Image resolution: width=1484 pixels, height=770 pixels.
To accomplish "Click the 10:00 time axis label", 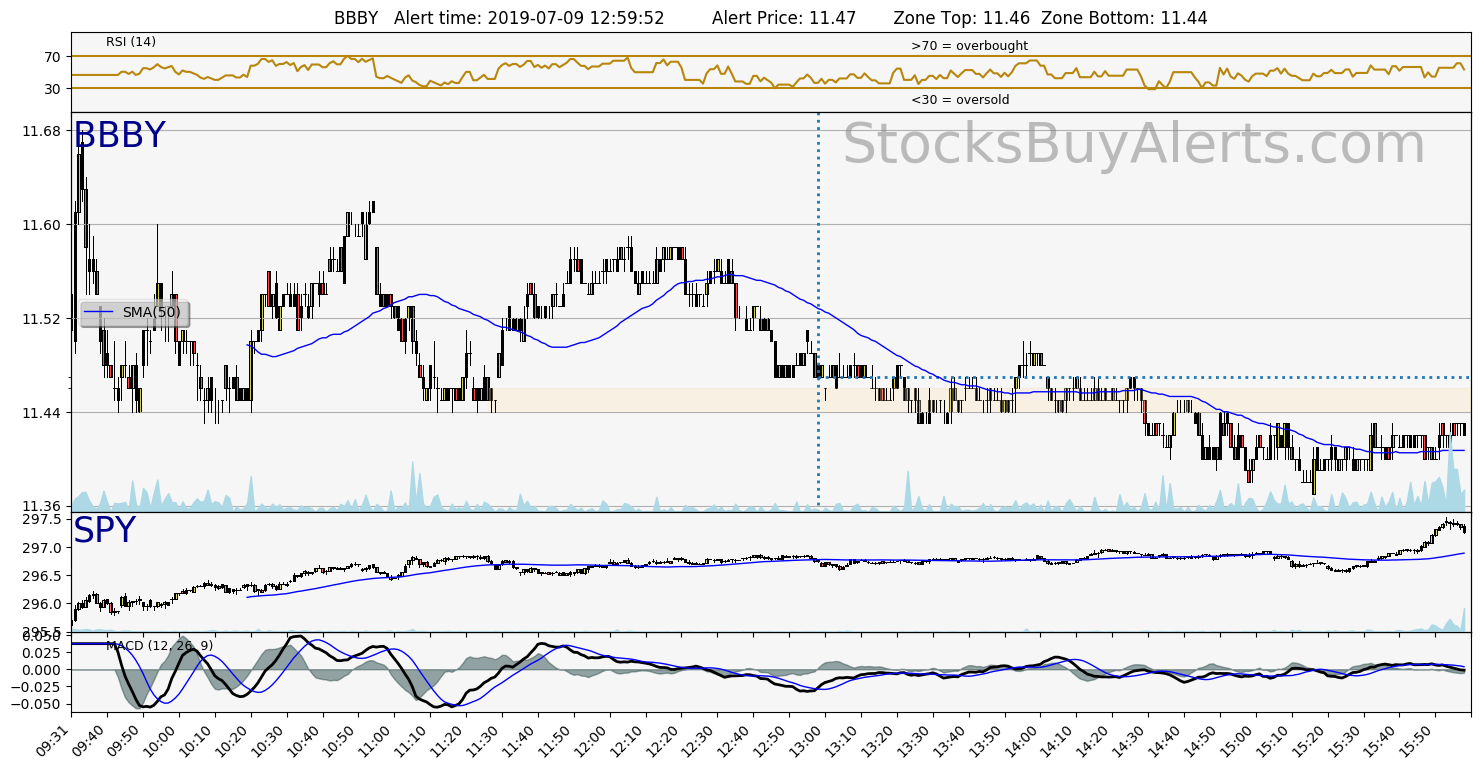I will pos(160,739).
